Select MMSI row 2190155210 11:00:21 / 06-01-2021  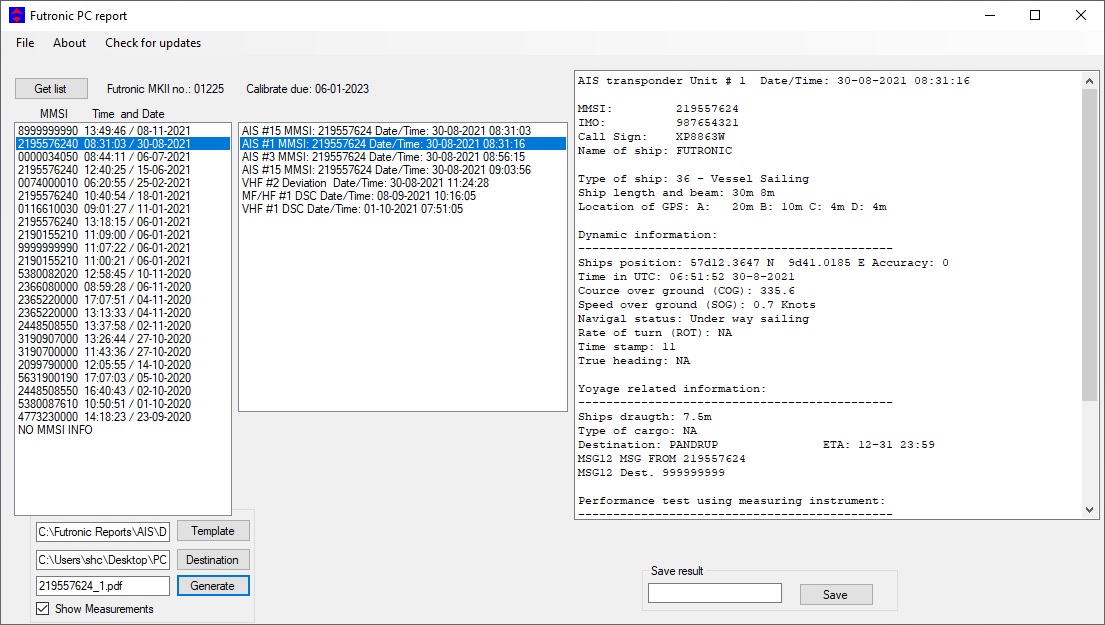click(123, 261)
